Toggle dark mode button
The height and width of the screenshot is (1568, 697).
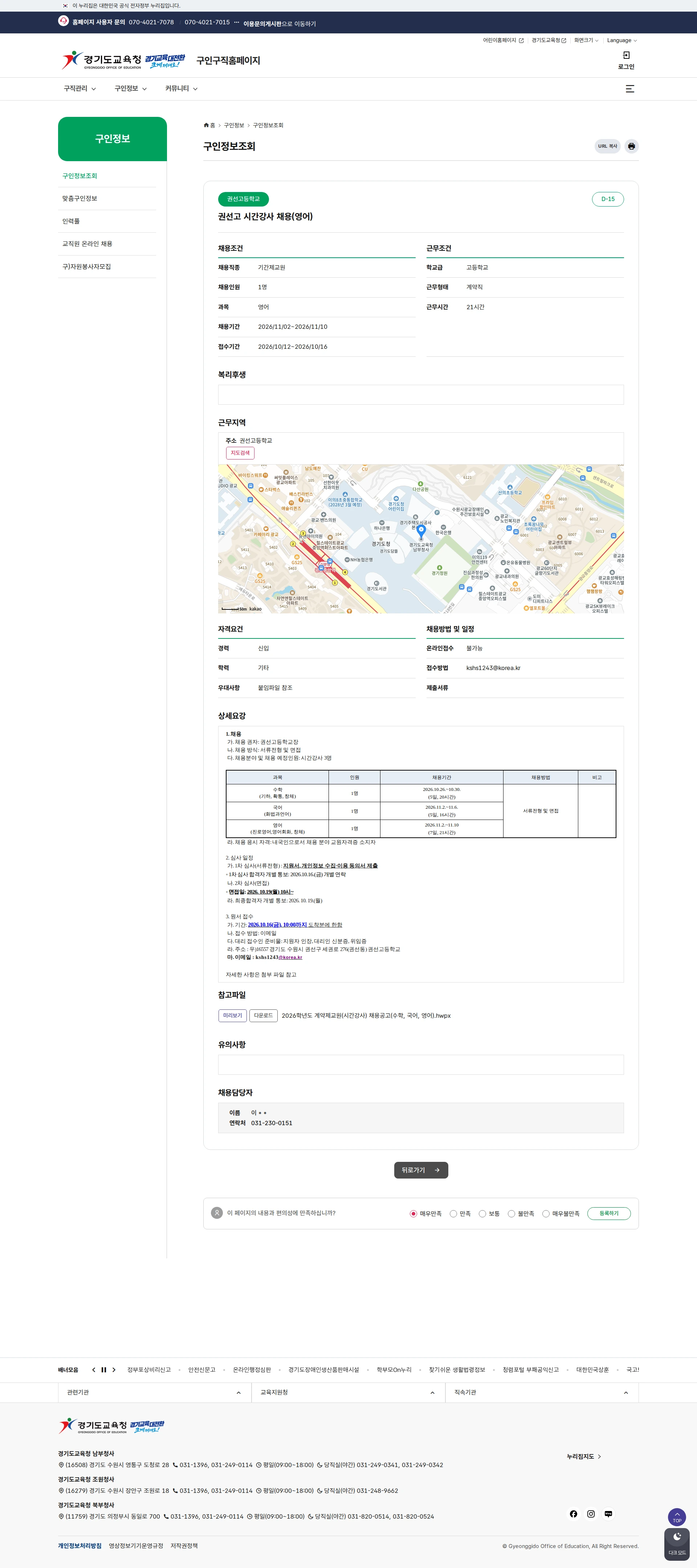677,1544
